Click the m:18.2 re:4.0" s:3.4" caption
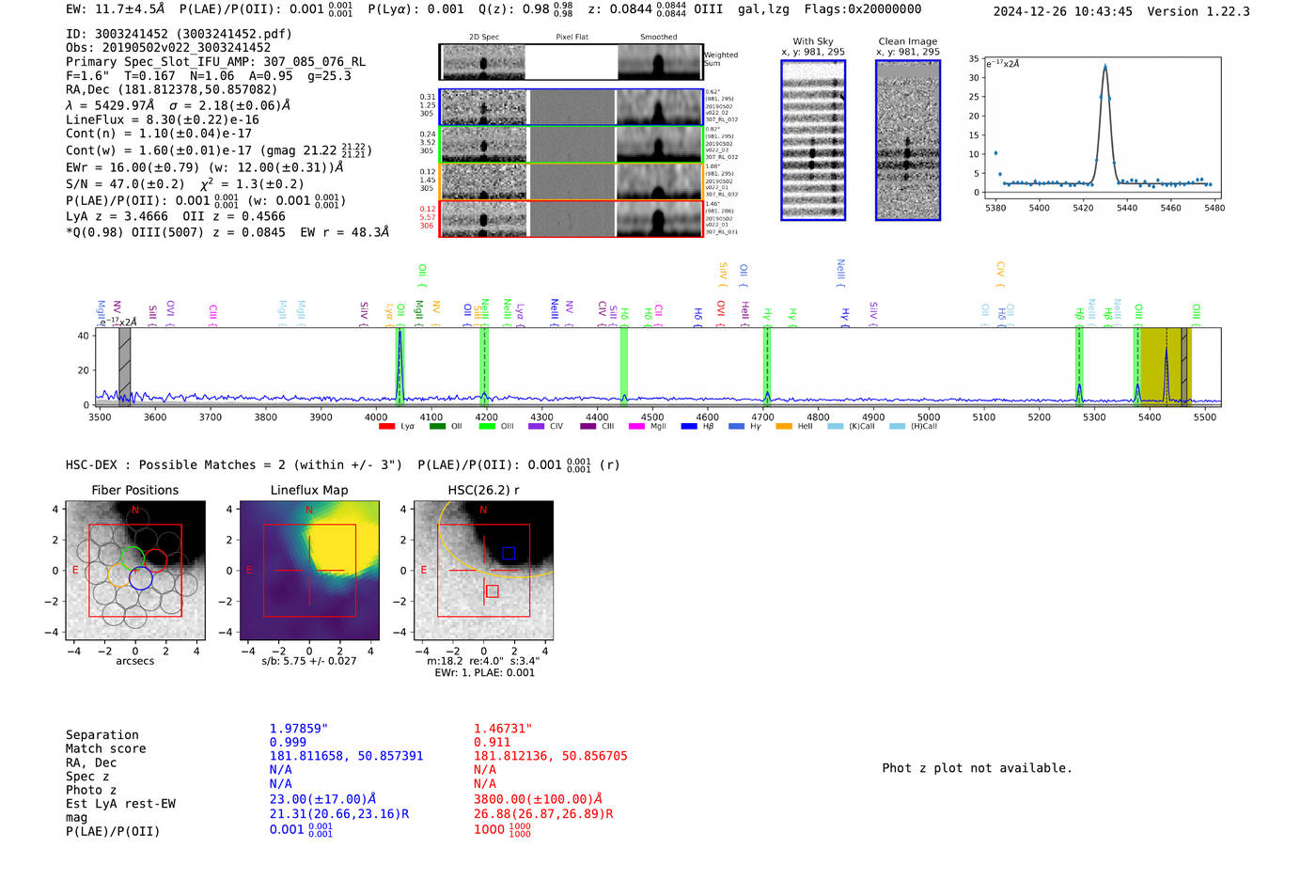 [x=483, y=661]
